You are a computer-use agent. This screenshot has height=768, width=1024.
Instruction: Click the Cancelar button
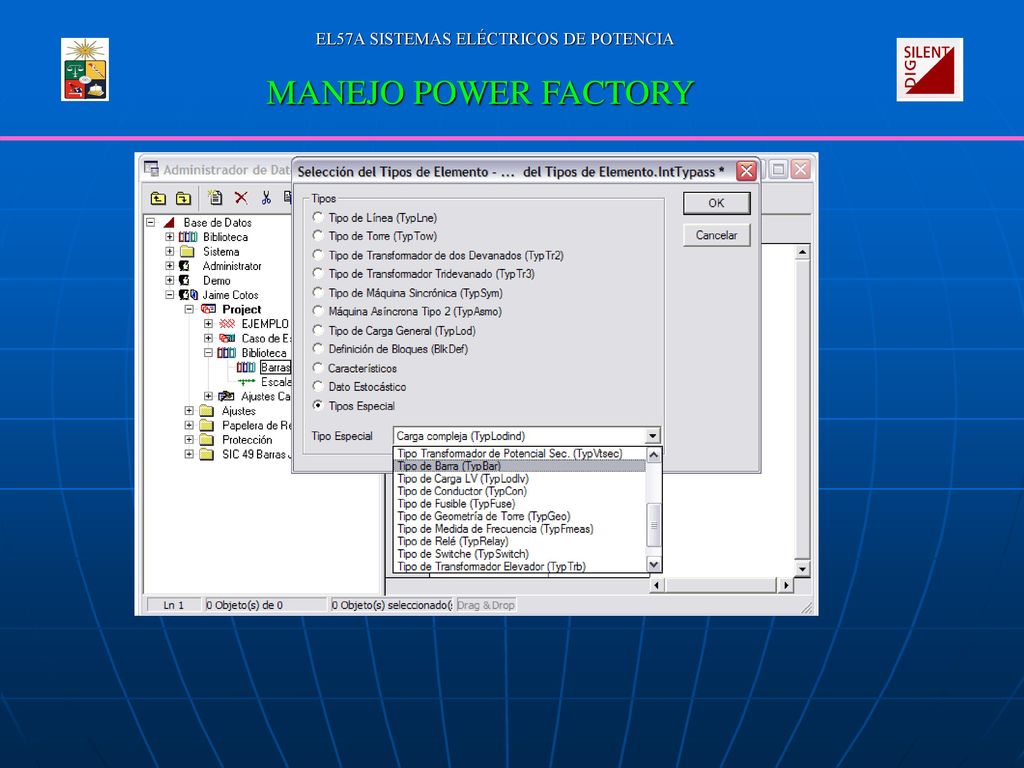716,235
